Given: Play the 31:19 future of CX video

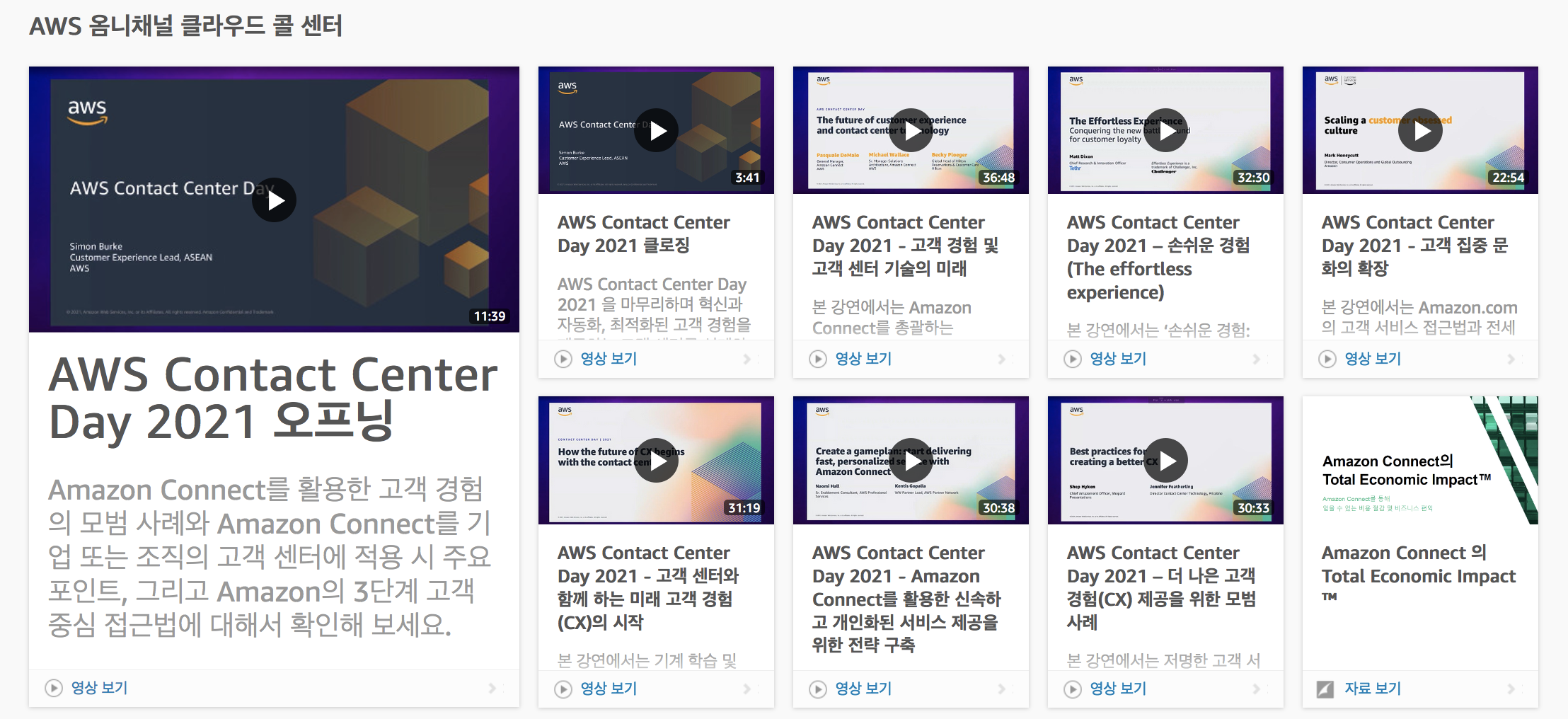Looking at the screenshot, I should pos(656,461).
